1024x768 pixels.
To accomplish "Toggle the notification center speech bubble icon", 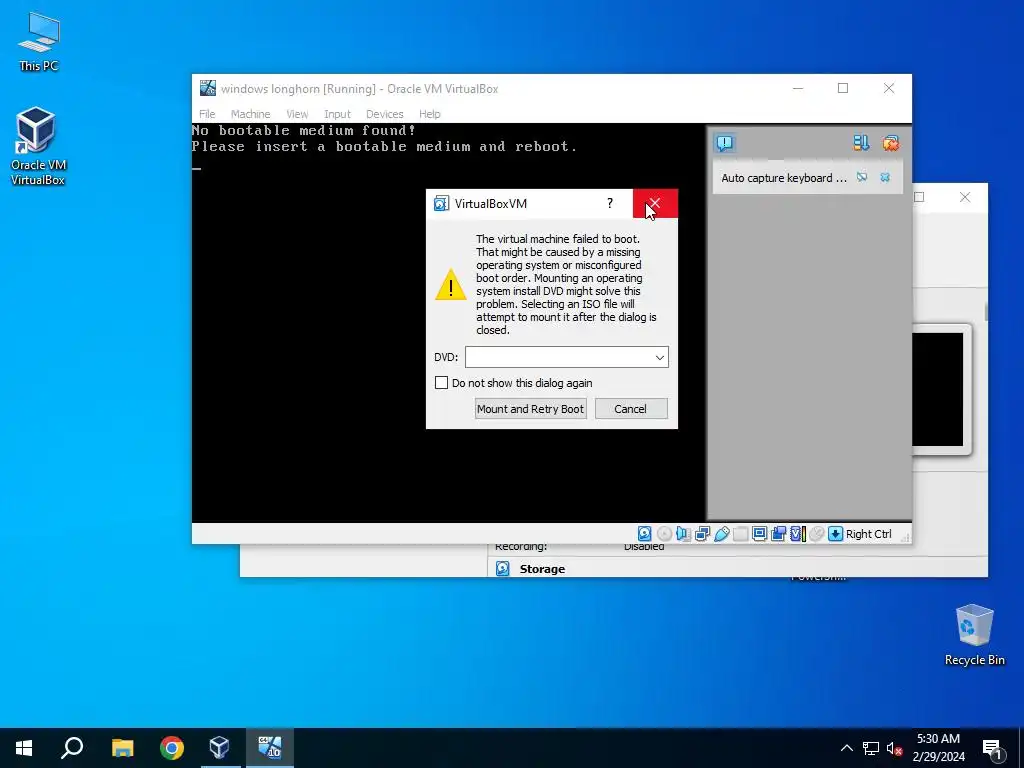I will (x=725, y=143).
